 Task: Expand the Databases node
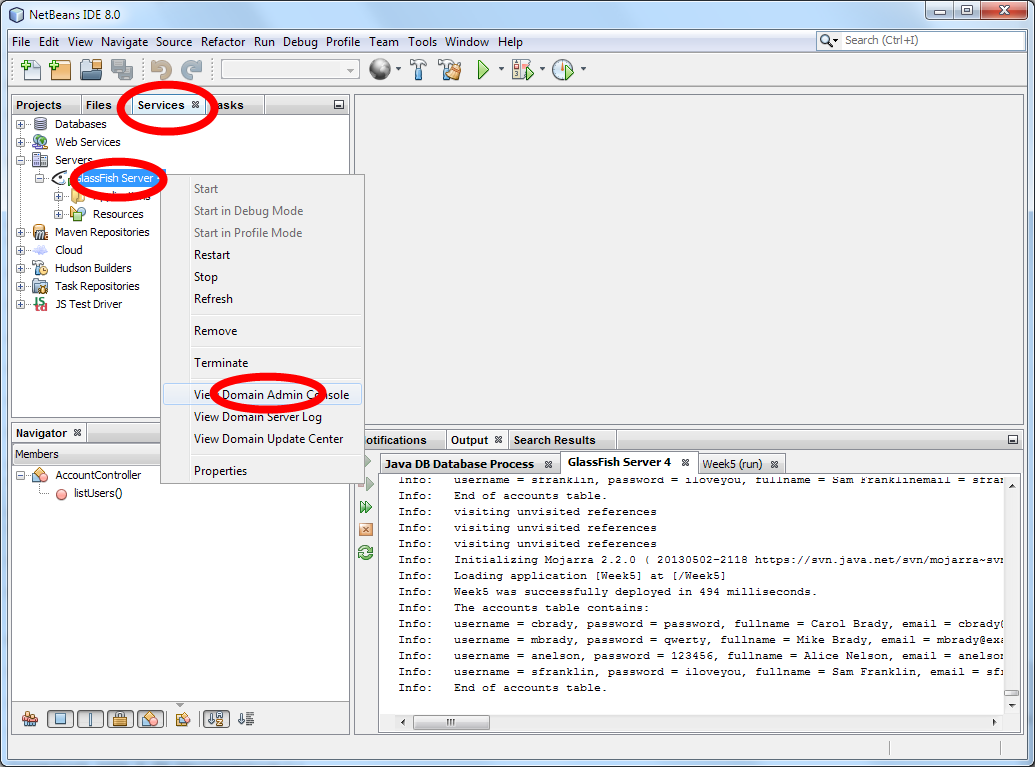click(x=20, y=124)
